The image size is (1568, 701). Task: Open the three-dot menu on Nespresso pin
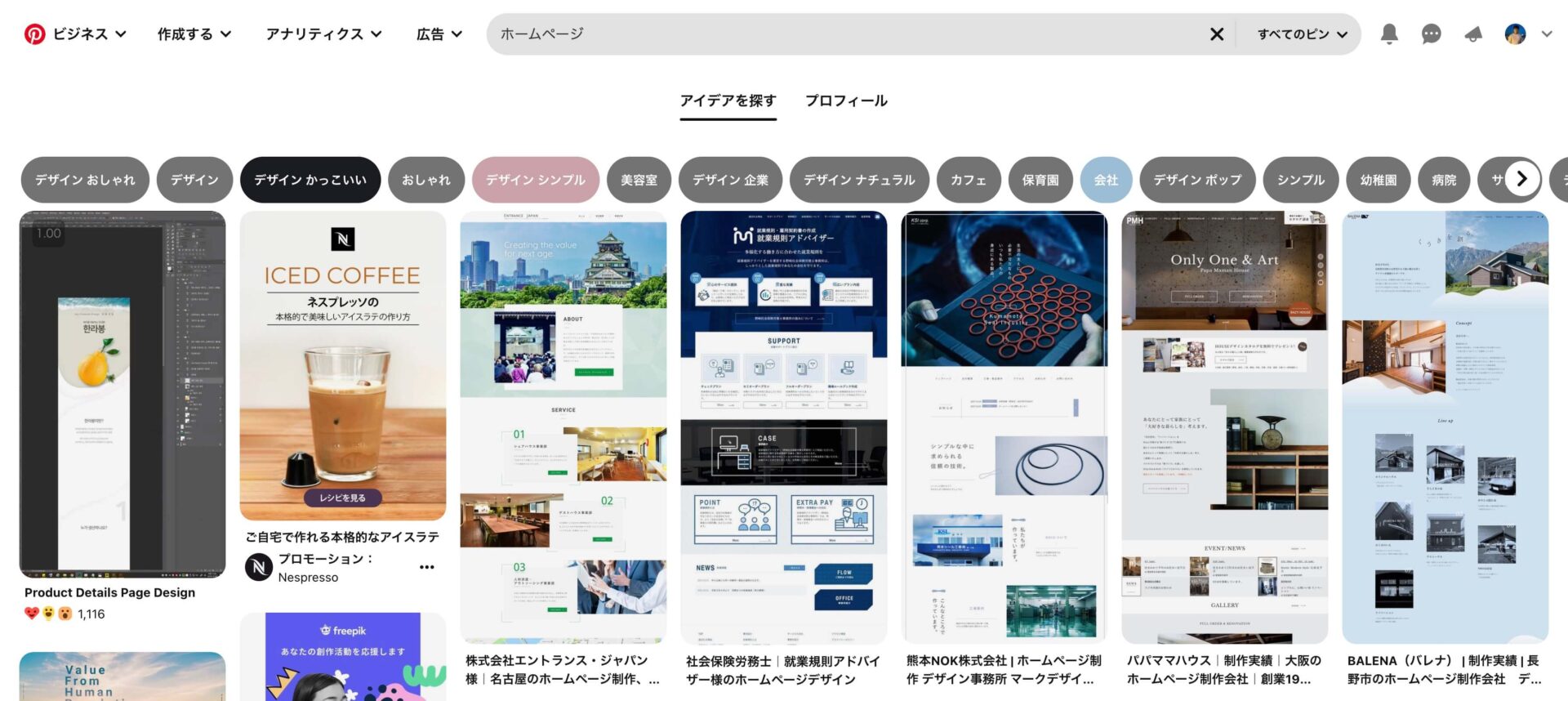tap(427, 567)
